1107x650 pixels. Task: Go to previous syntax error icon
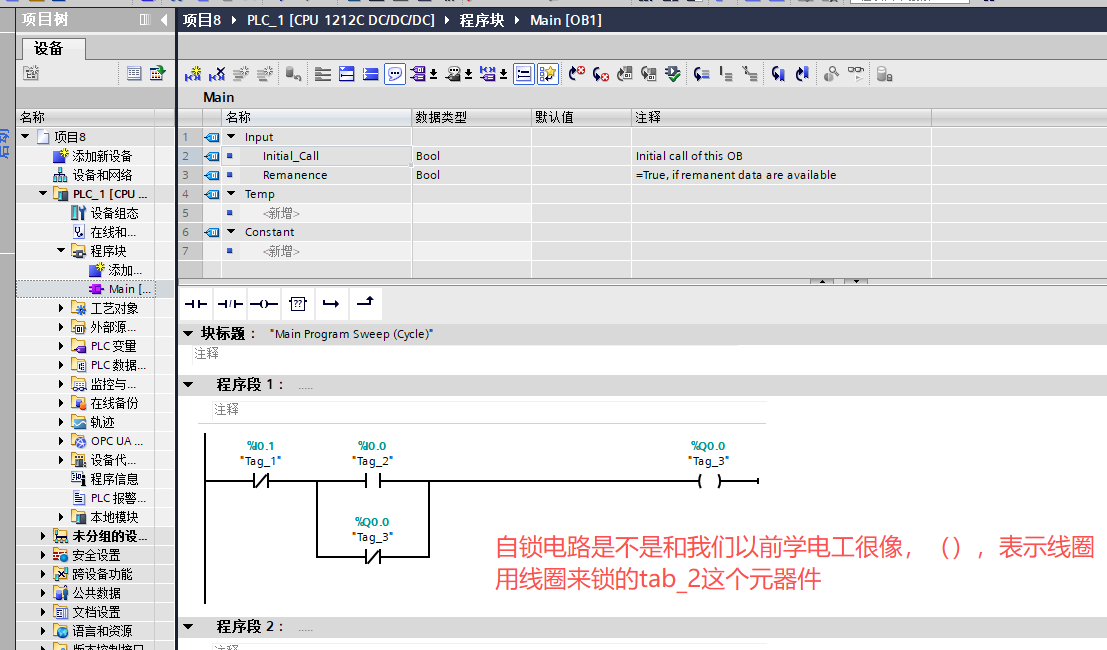click(601, 74)
